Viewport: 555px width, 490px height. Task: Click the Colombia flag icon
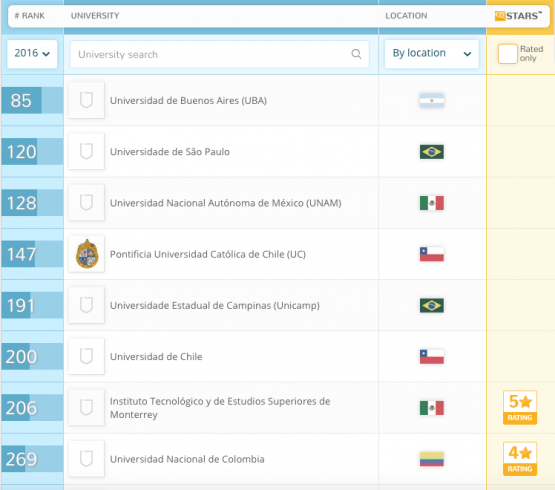click(x=431, y=459)
